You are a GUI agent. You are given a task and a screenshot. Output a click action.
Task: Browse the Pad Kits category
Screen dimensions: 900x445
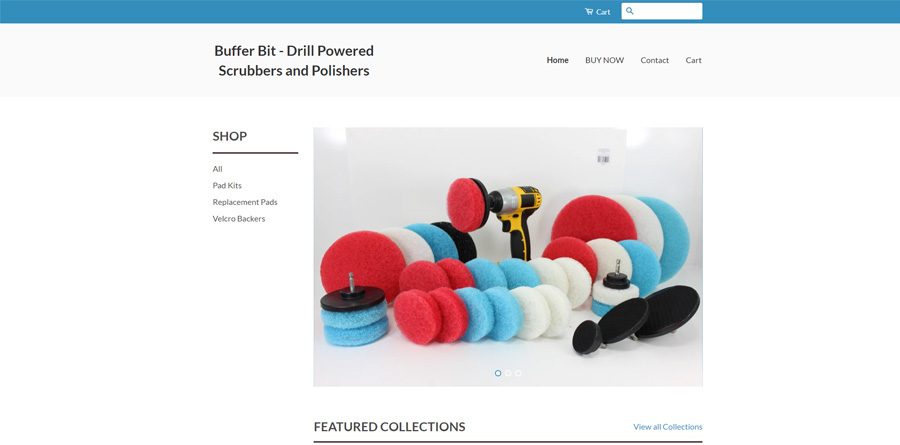click(227, 185)
